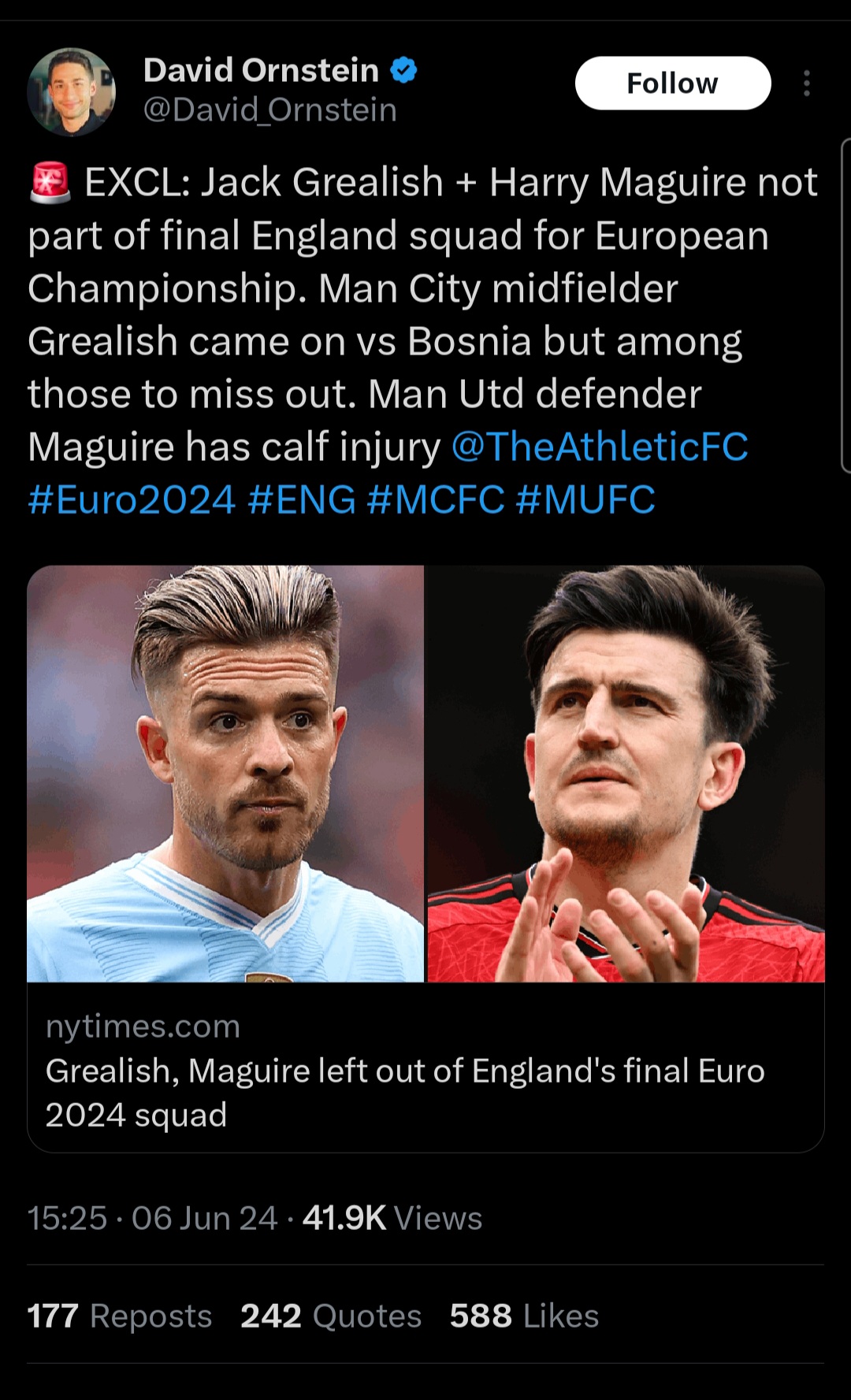Screen dimensions: 851x1400
Task: Open the three-dot more options menu
Action: [x=806, y=84]
